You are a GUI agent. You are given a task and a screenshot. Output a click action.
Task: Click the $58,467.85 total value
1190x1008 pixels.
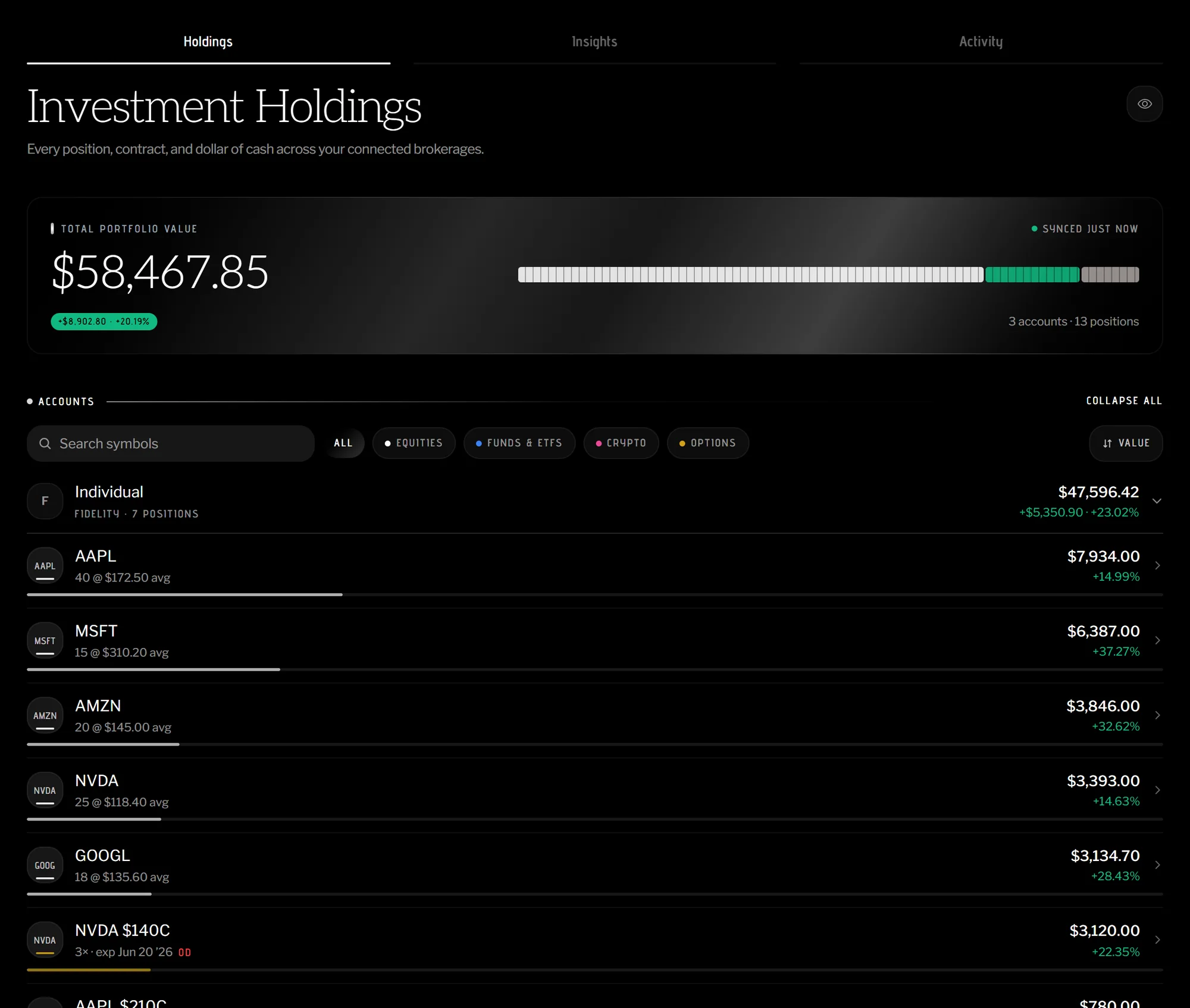pos(160,272)
